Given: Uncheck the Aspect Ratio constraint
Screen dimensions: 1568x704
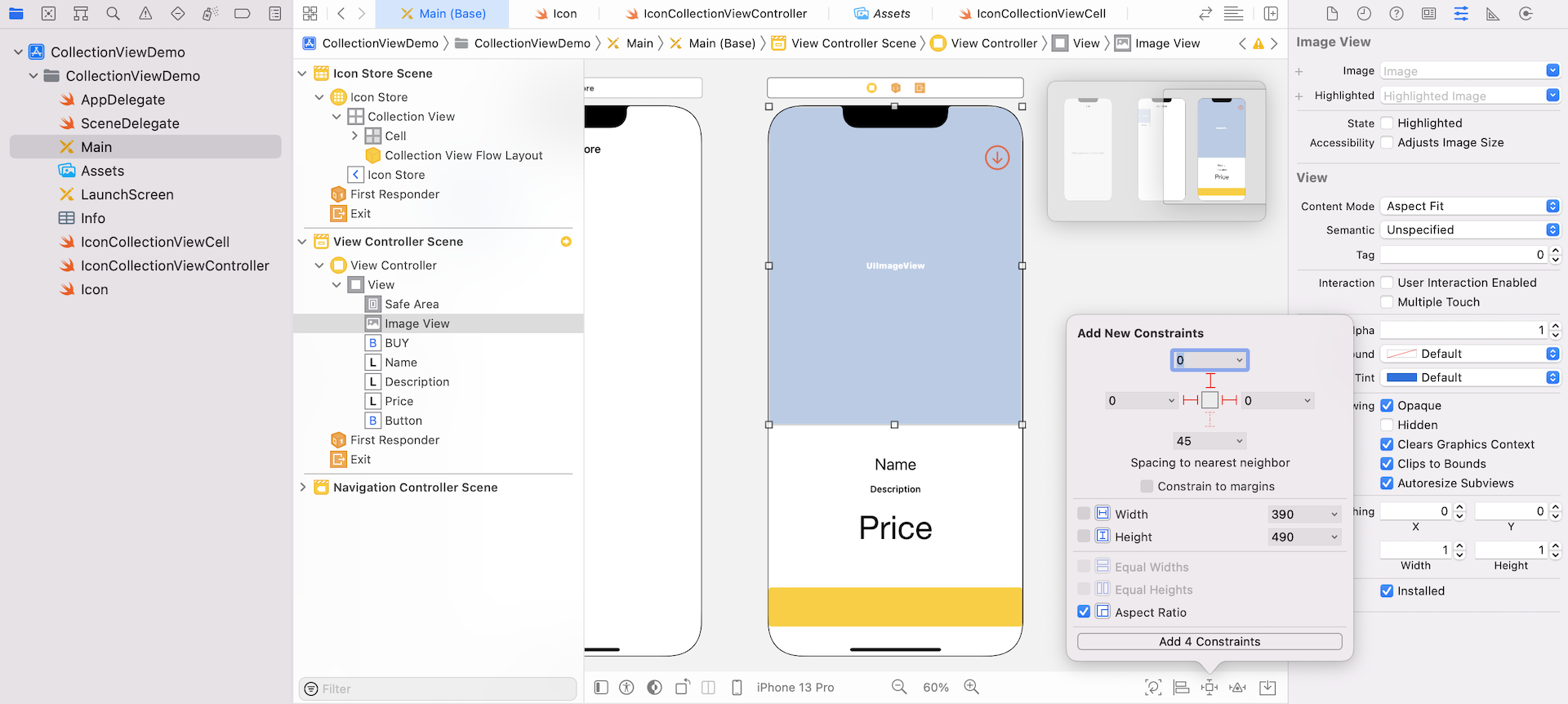Looking at the screenshot, I should (x=1084, y=612).
